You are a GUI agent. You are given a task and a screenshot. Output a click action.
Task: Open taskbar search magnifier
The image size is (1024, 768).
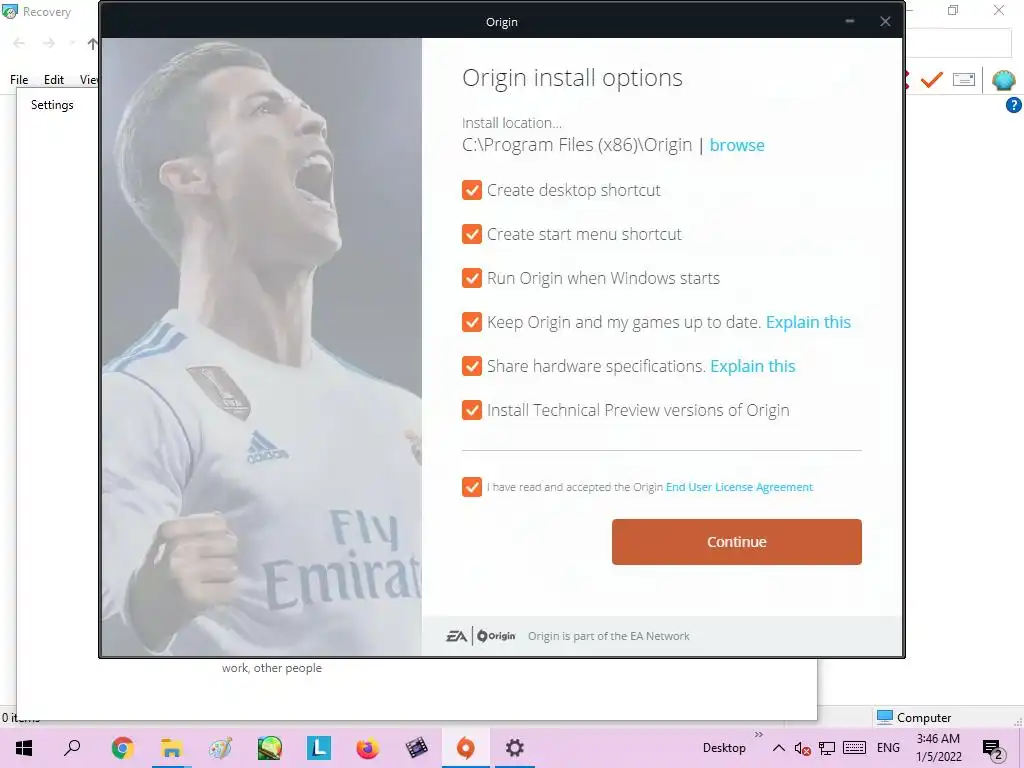tap(72, 748)
